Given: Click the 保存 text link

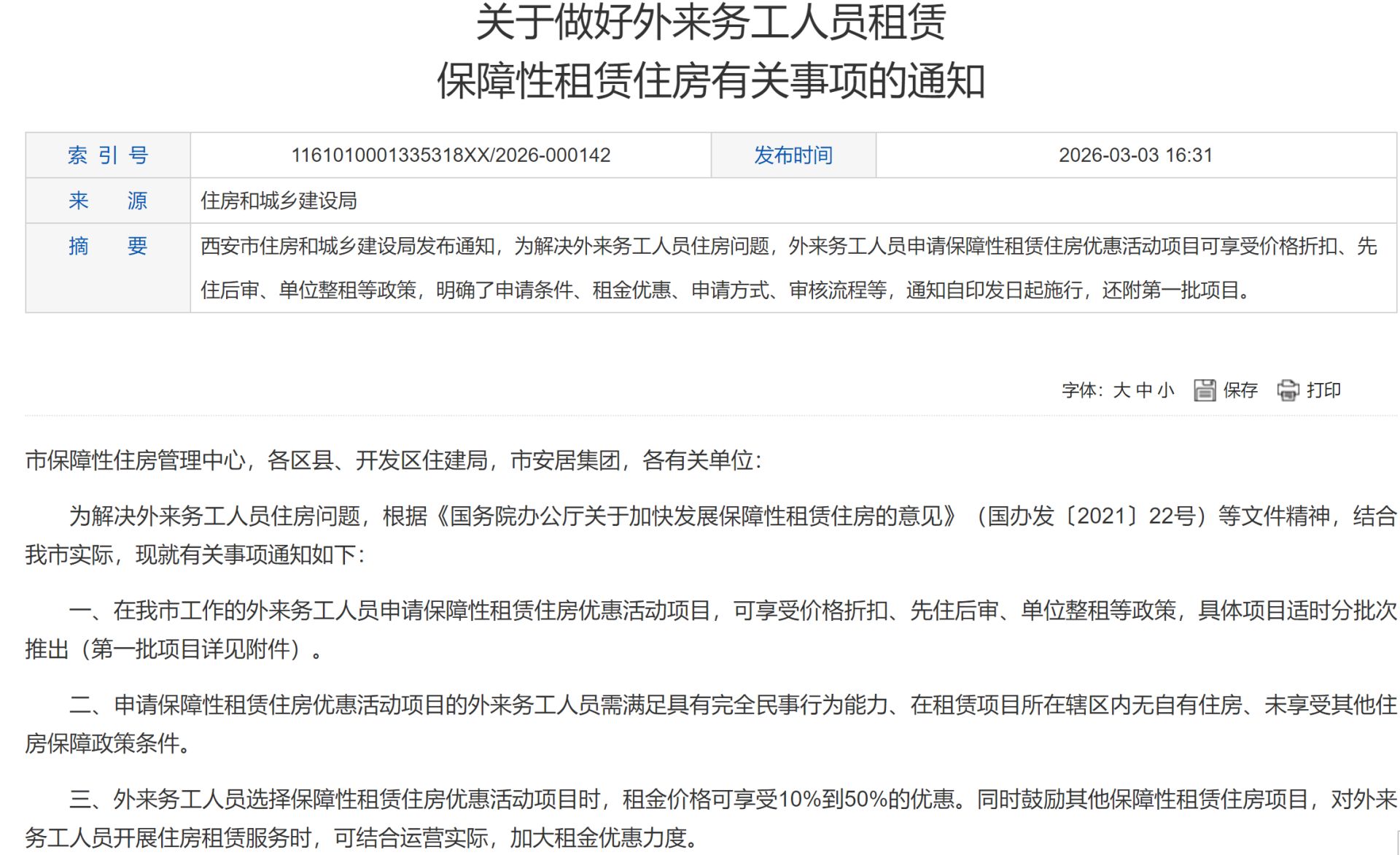Looking at the screenshot, I should point(1240,390).
